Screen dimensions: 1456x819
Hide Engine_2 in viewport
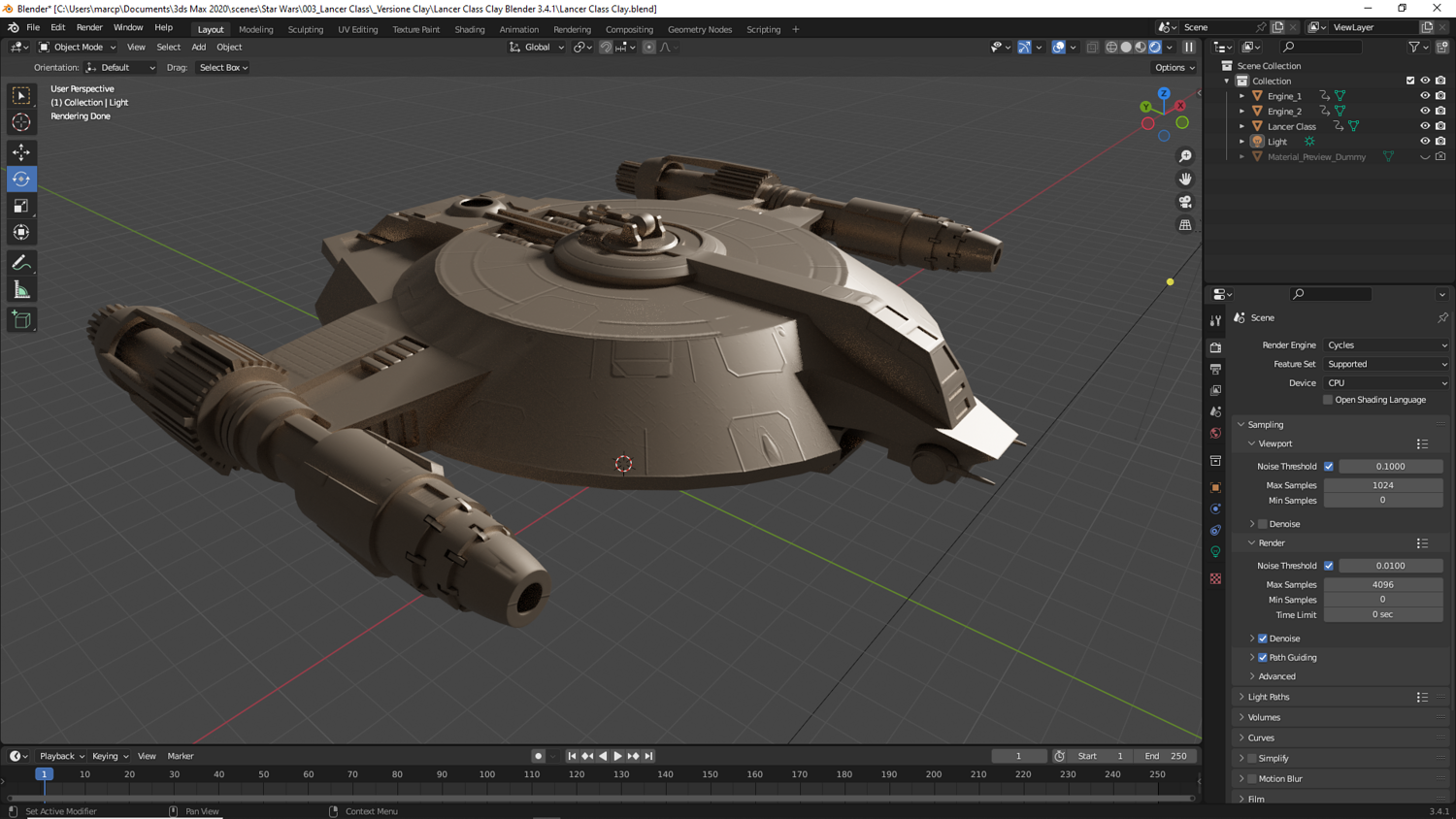(1425, 111)
